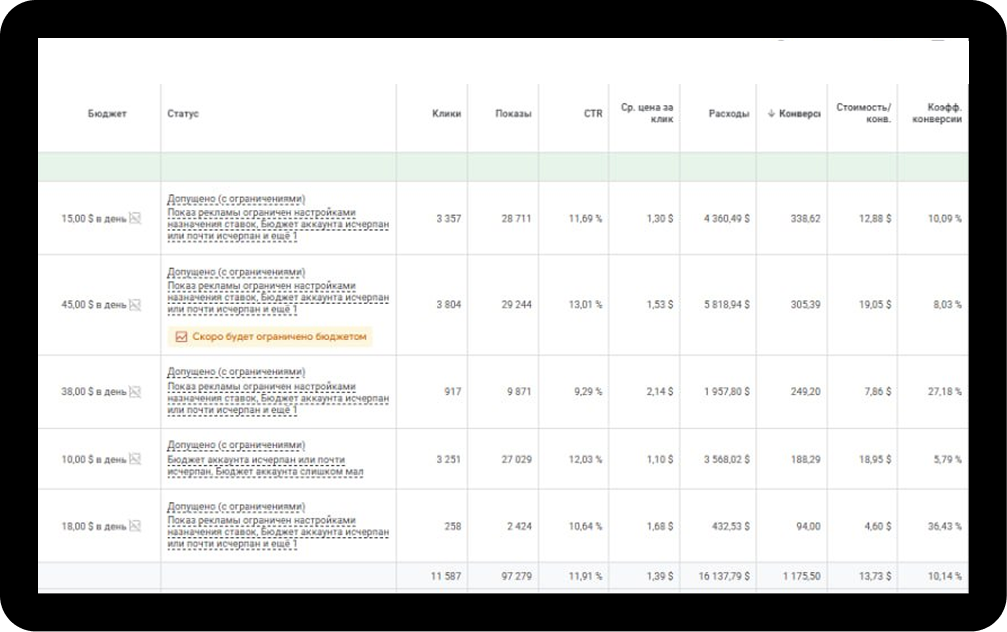Edit the 38,00 $ в день budget value
This screenshot has height=632, width=1007.
pyautogui.click(x=94, y=392)
